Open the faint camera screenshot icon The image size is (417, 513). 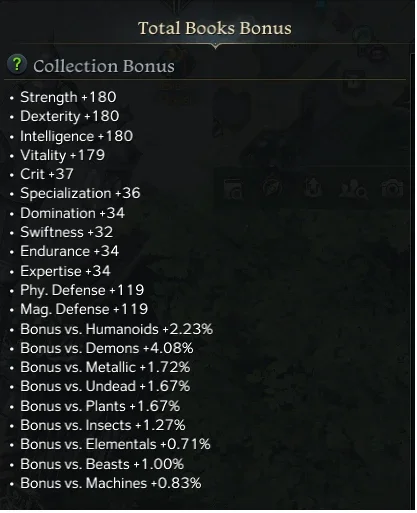(x=392, y=188)
